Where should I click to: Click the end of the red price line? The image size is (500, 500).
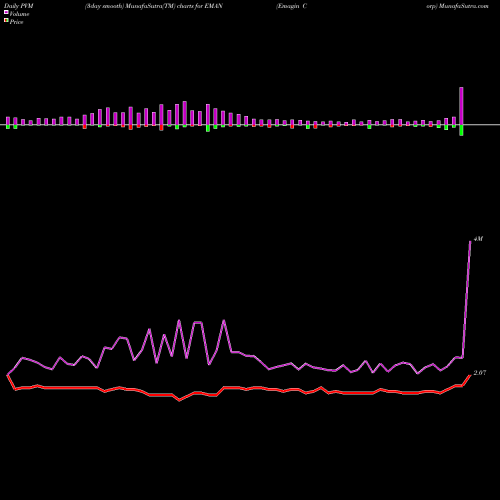point(470,375)
